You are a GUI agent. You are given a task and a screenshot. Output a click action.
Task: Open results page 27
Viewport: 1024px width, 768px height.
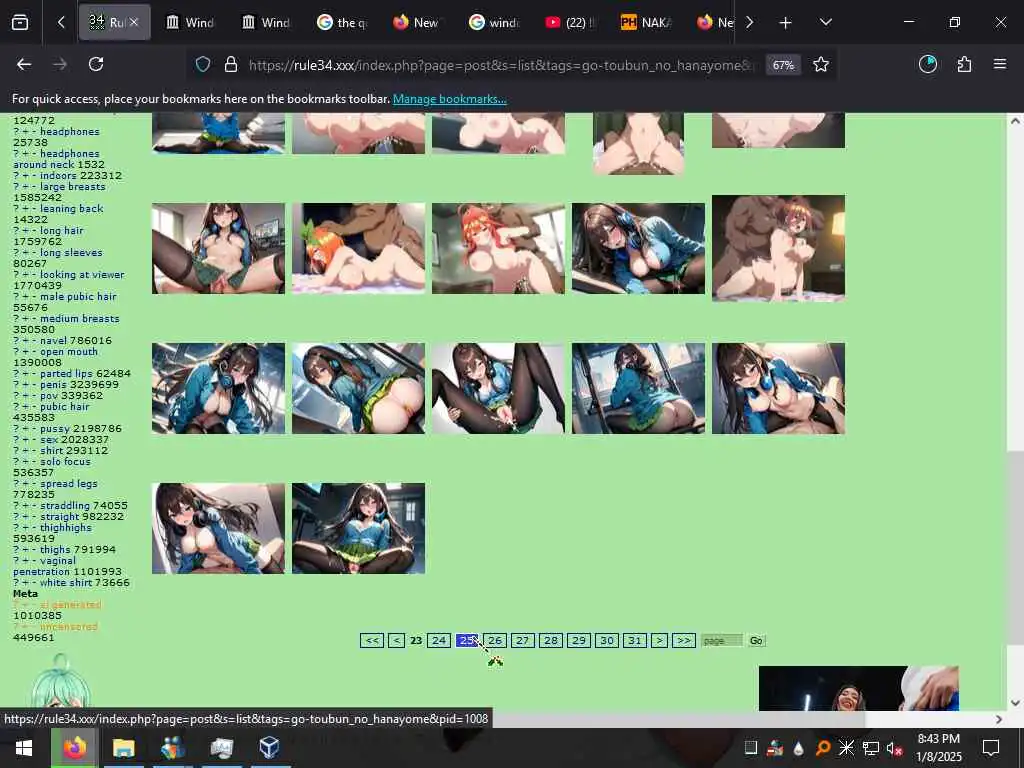coord(522,641)
